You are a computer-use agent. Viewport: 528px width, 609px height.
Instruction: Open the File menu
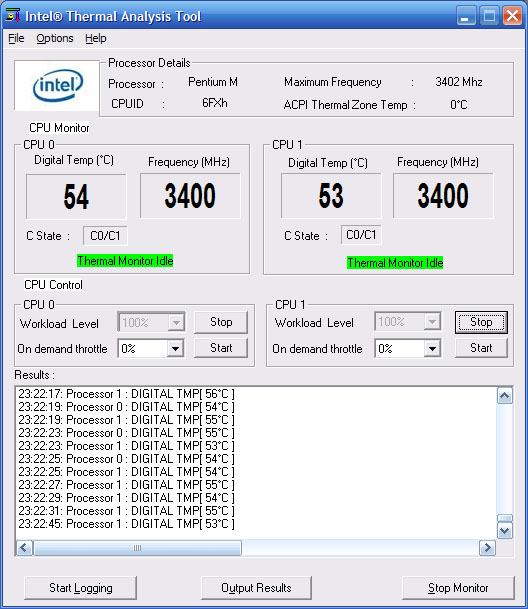16,38
